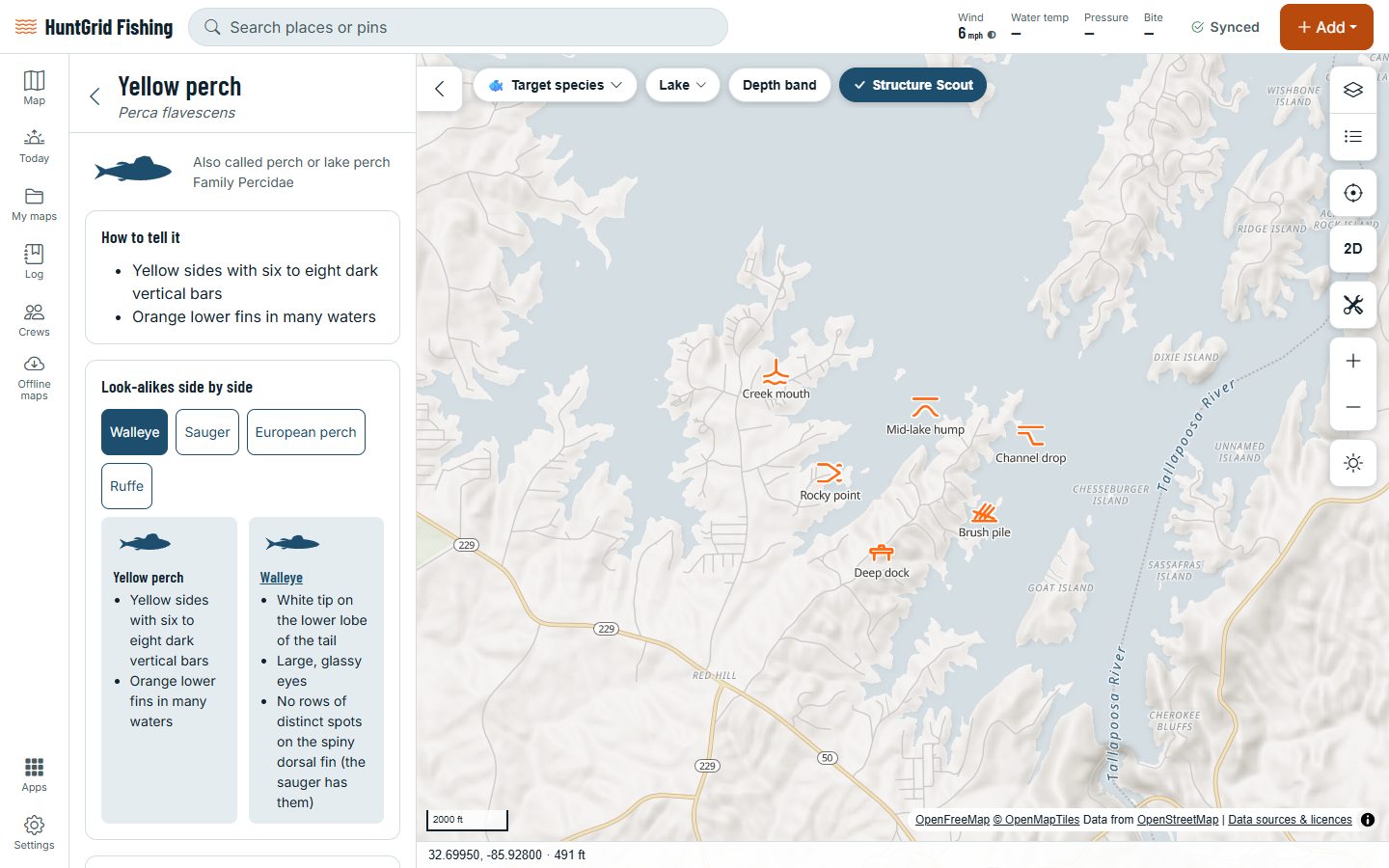Open map measuring tools
The width and height of the screenshot is (1389, 868).
click(x=1353, y=305)
